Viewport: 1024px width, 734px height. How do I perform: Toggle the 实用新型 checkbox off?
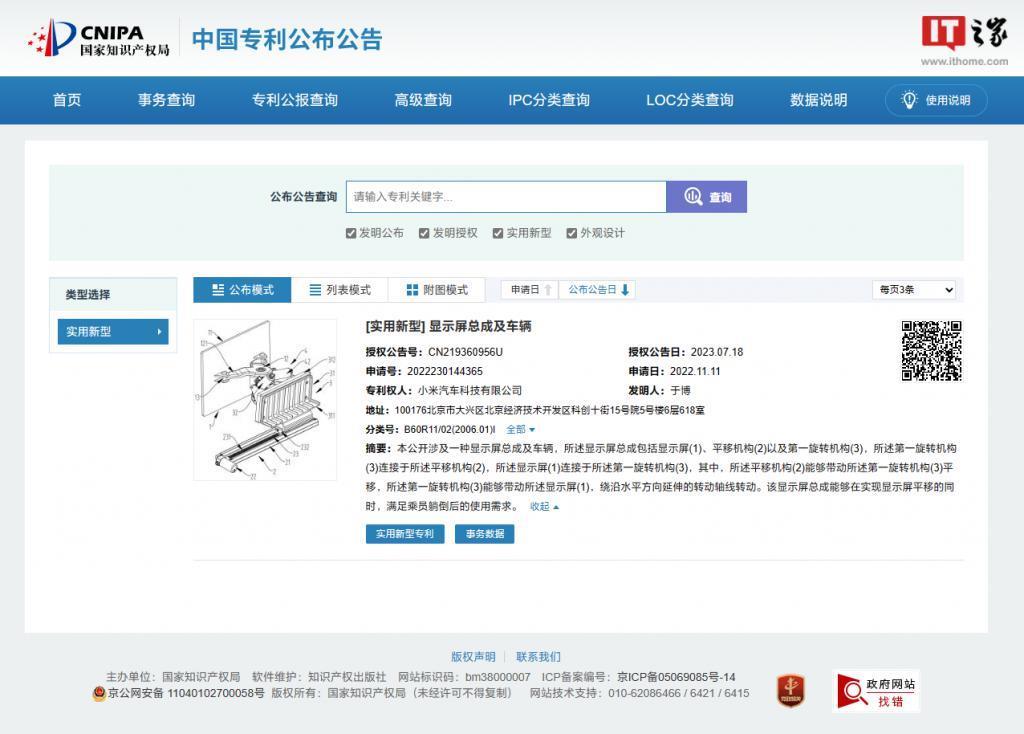point(498,232)
